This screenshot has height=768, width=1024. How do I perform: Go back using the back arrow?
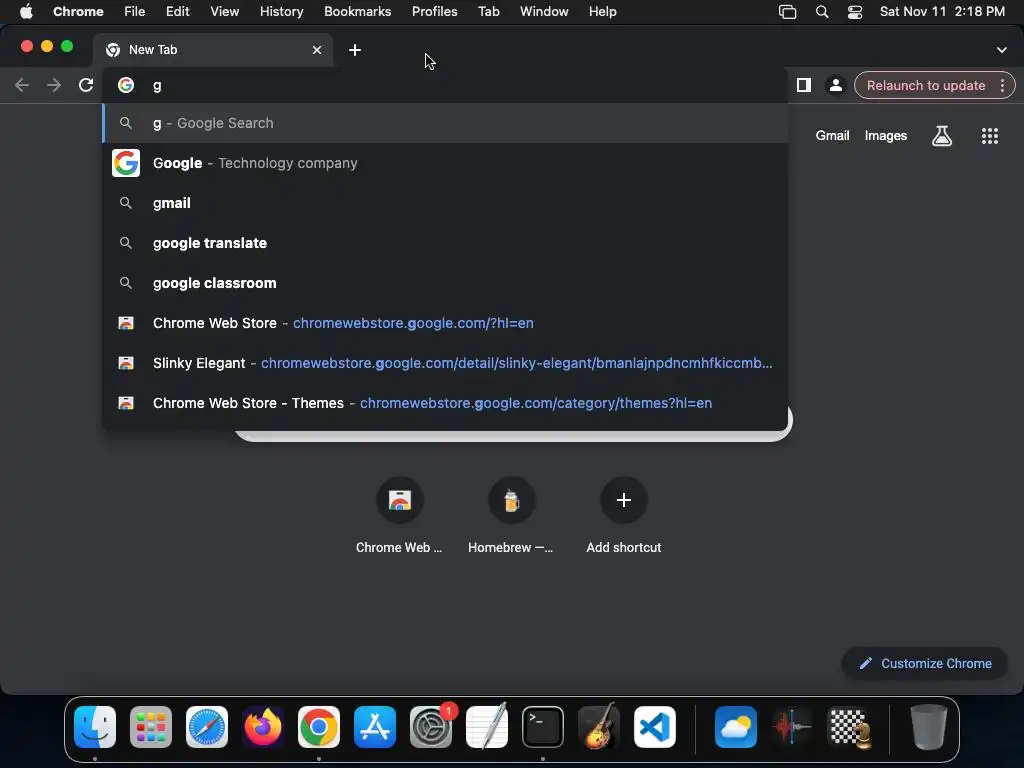(22, 85)
